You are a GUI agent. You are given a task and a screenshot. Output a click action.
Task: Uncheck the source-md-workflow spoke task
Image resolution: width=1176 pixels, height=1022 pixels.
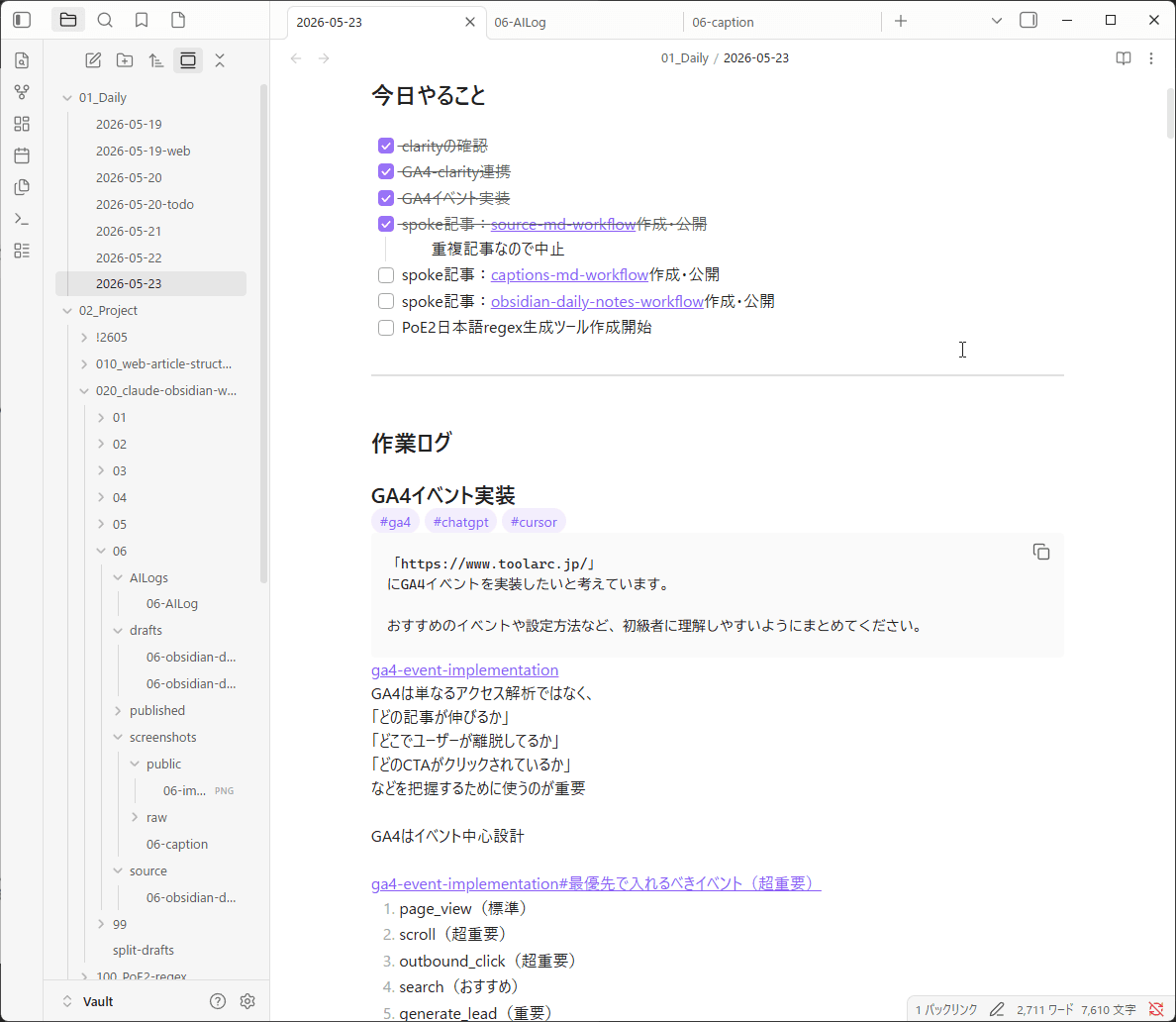point(385,224)
